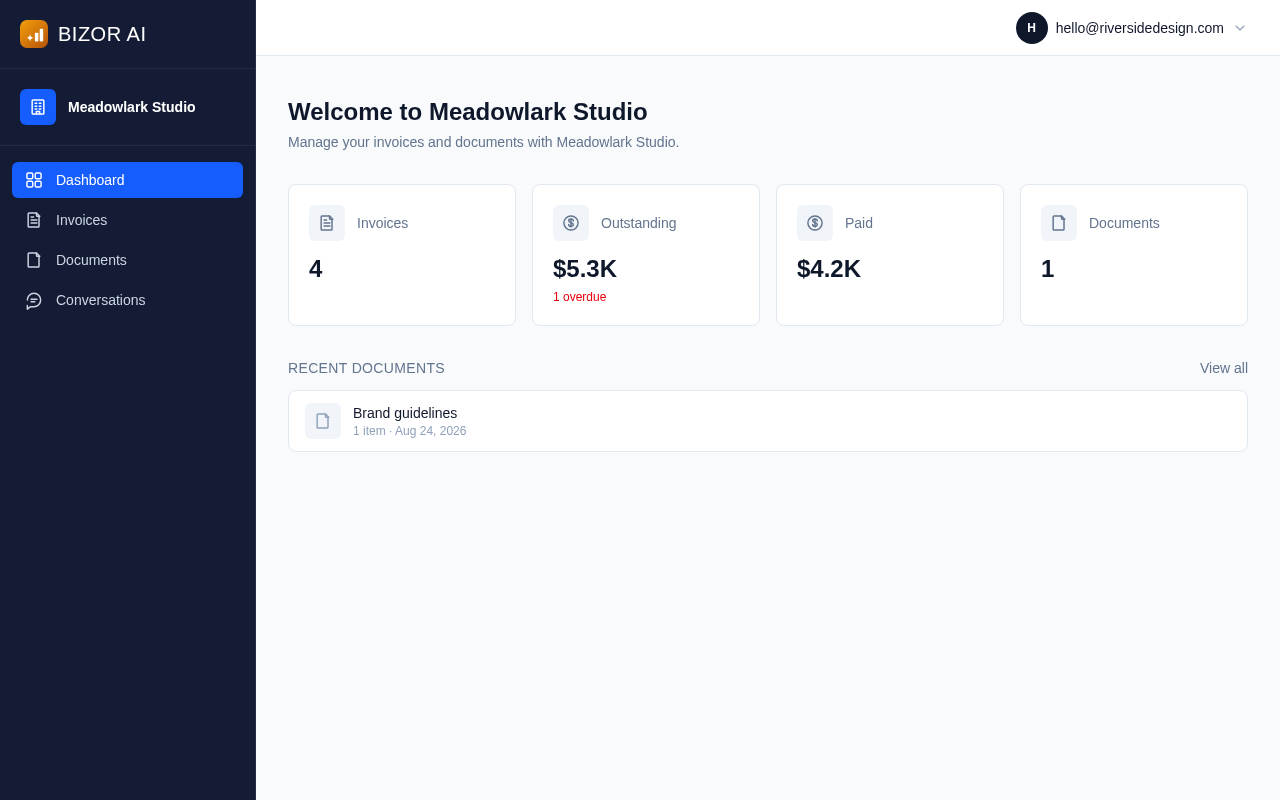Click the 1 item · Aug 24, 2026 text
The image size is (1280, 800).
coord(410,431)
